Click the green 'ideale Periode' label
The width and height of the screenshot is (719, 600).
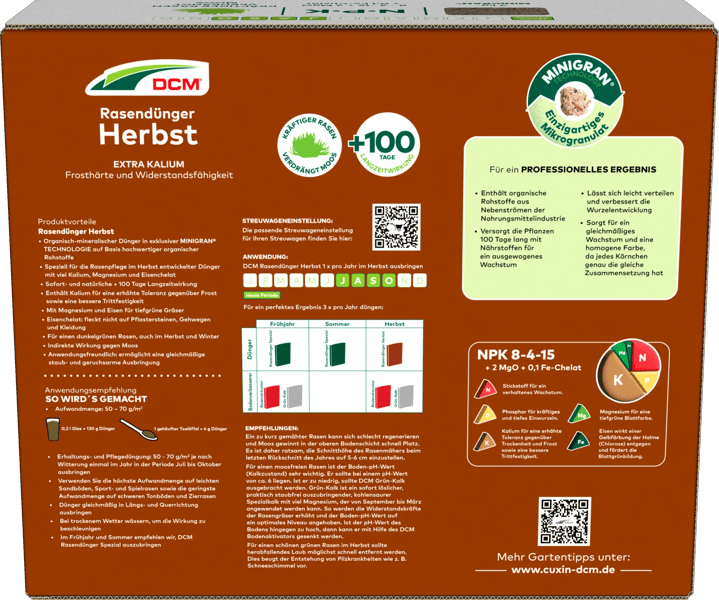coord(261,295)
